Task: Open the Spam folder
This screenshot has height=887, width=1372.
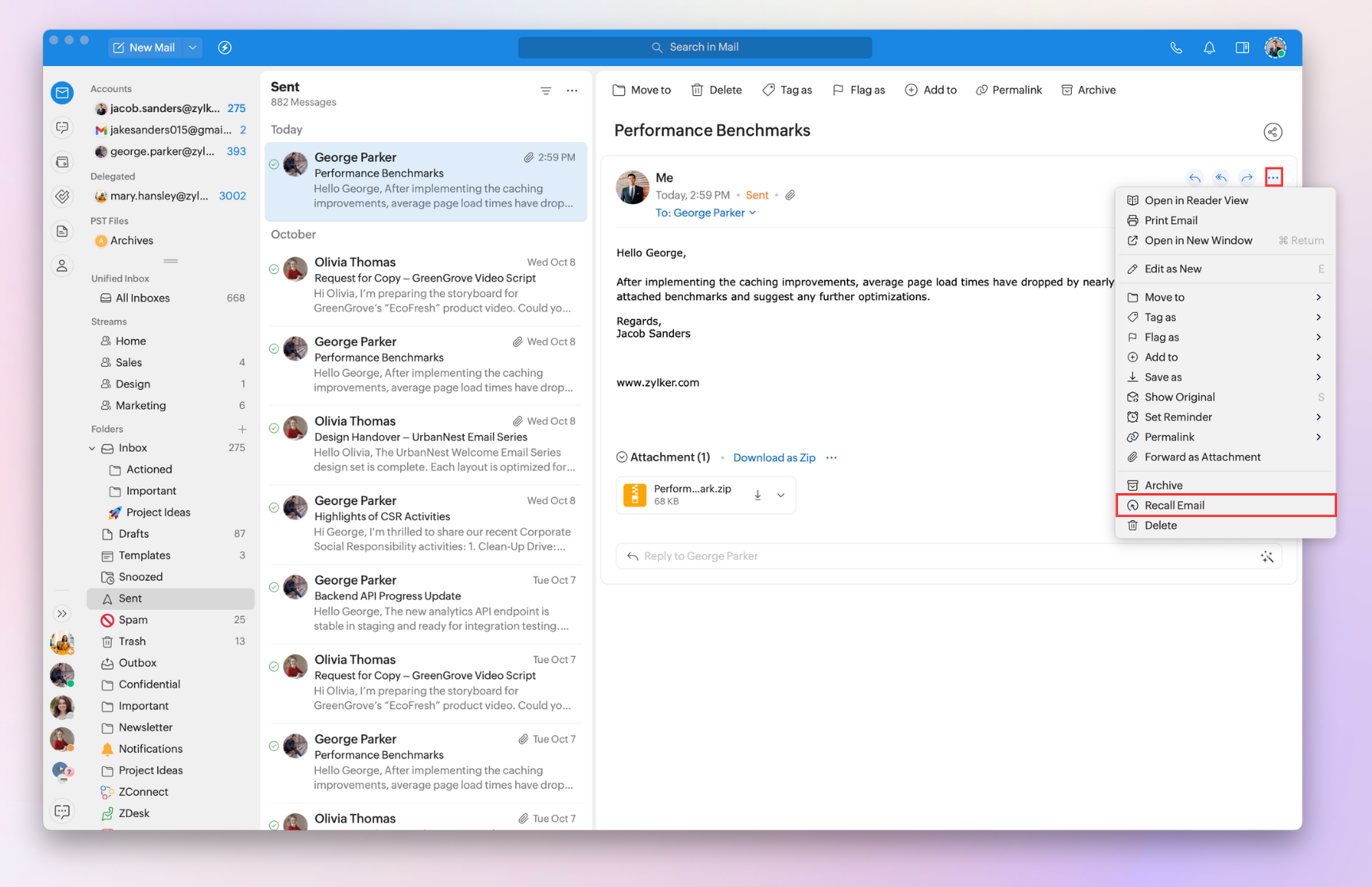Action: click(171, 620)
